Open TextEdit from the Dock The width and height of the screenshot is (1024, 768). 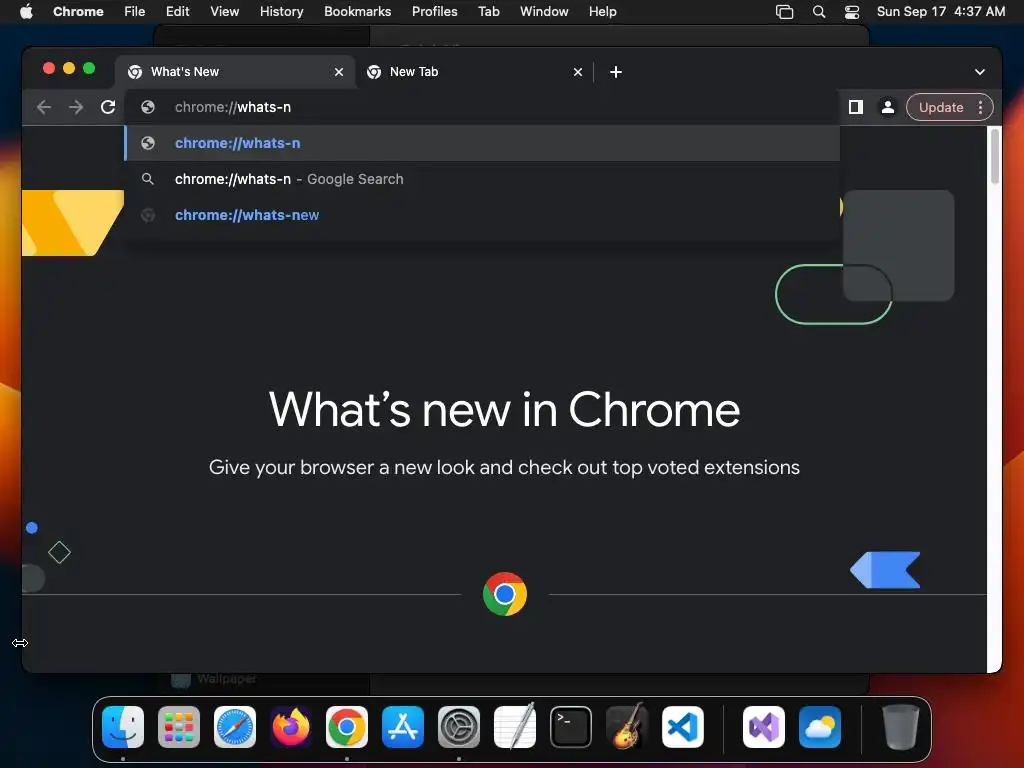coord(515,726)
